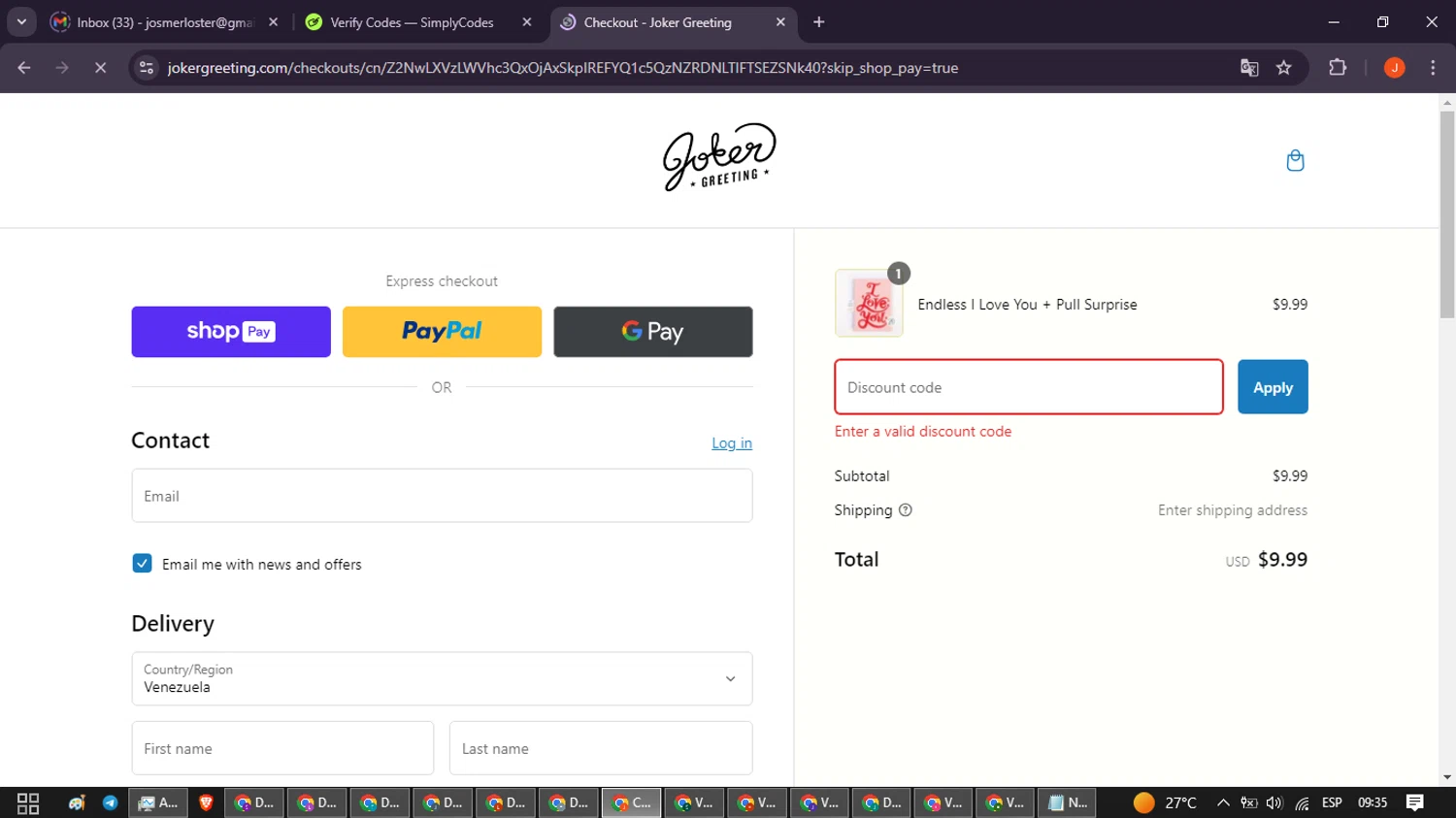Choose PayPal express checkout
Screen dimensions: 1456x818
[442, 332]
